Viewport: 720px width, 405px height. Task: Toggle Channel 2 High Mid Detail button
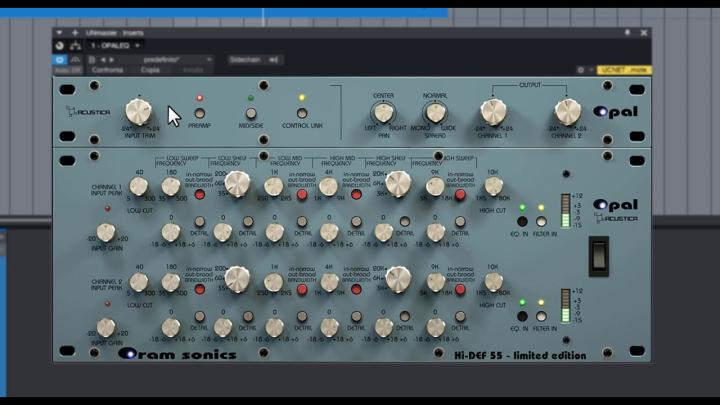coord(356,316)
